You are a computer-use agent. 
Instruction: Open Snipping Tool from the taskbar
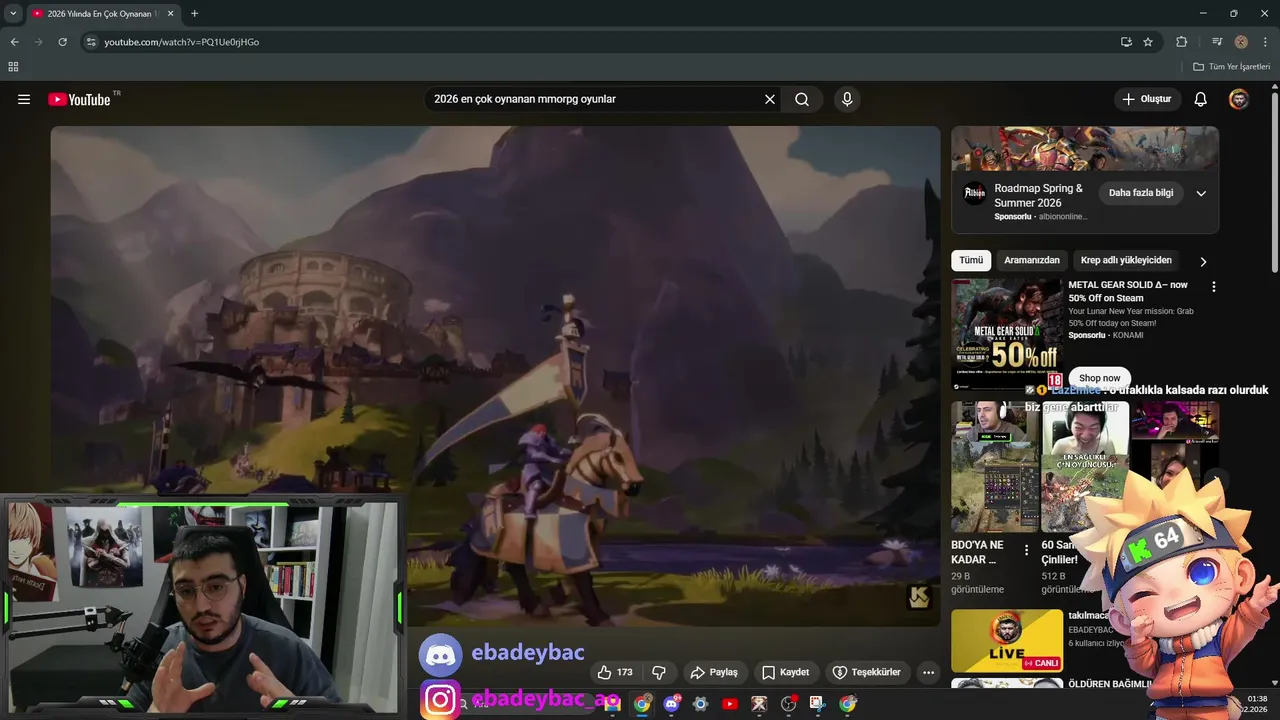pos(818,704)
